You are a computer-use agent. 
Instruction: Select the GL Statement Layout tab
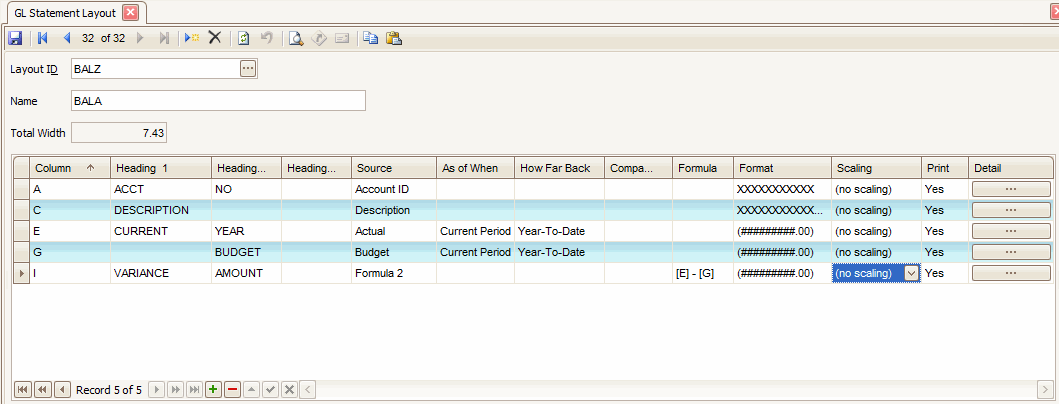coord(65,13)
